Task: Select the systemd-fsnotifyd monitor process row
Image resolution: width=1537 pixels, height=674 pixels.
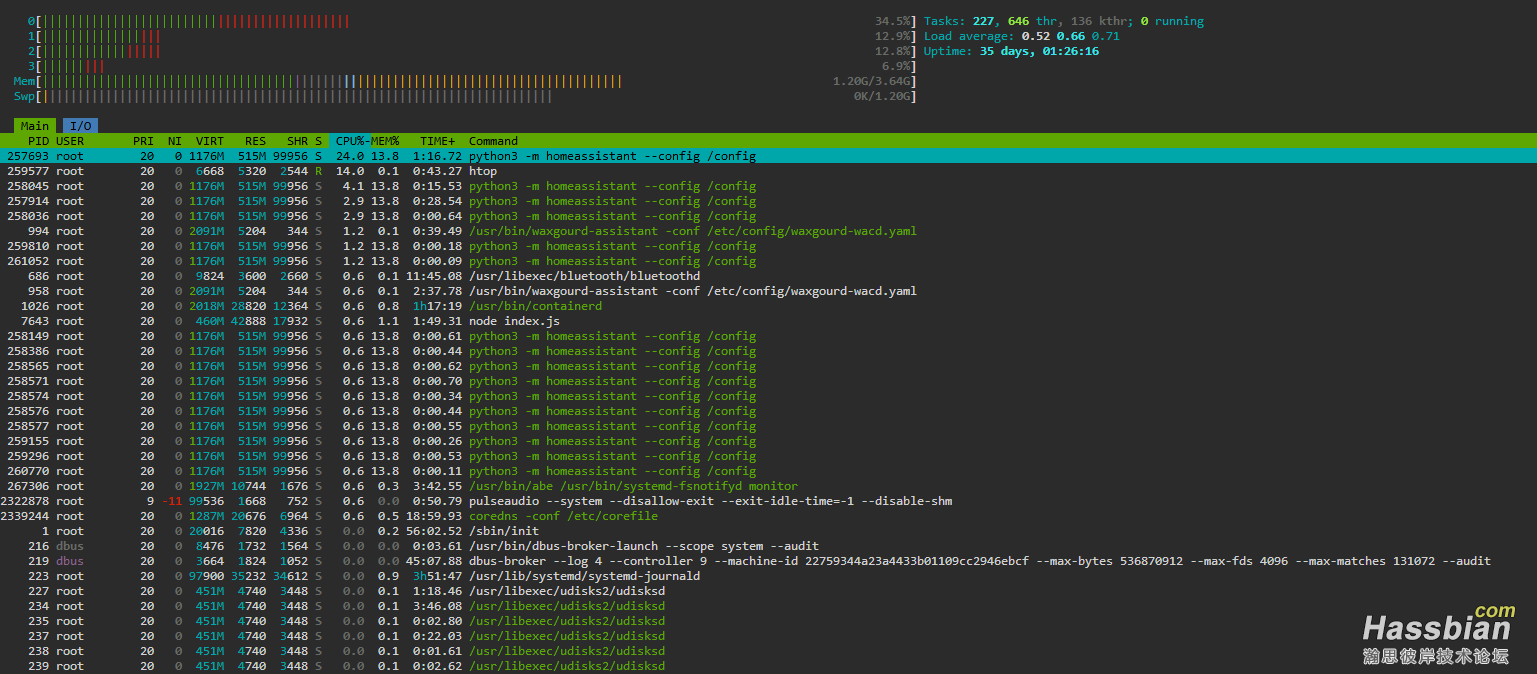Action: coord(768,486)
